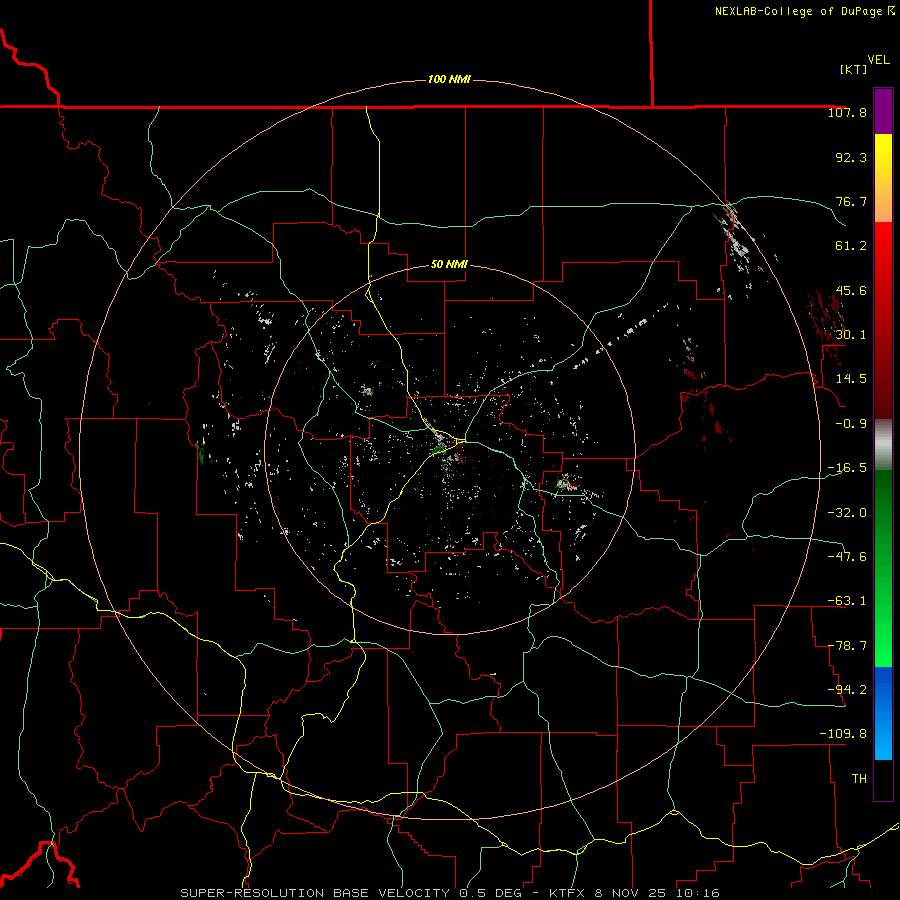Click the NEXLAB-College of DuPage credit text
This screenshot has height=900, width=900.
click(804, 11)
